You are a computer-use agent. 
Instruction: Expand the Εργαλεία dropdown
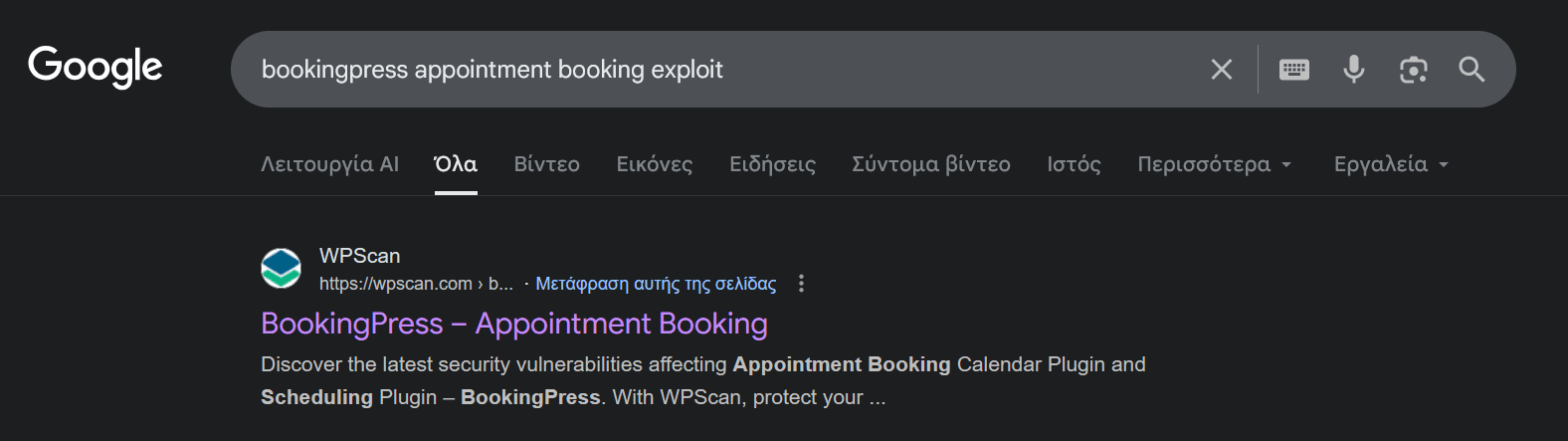[x=1391, y=164]
